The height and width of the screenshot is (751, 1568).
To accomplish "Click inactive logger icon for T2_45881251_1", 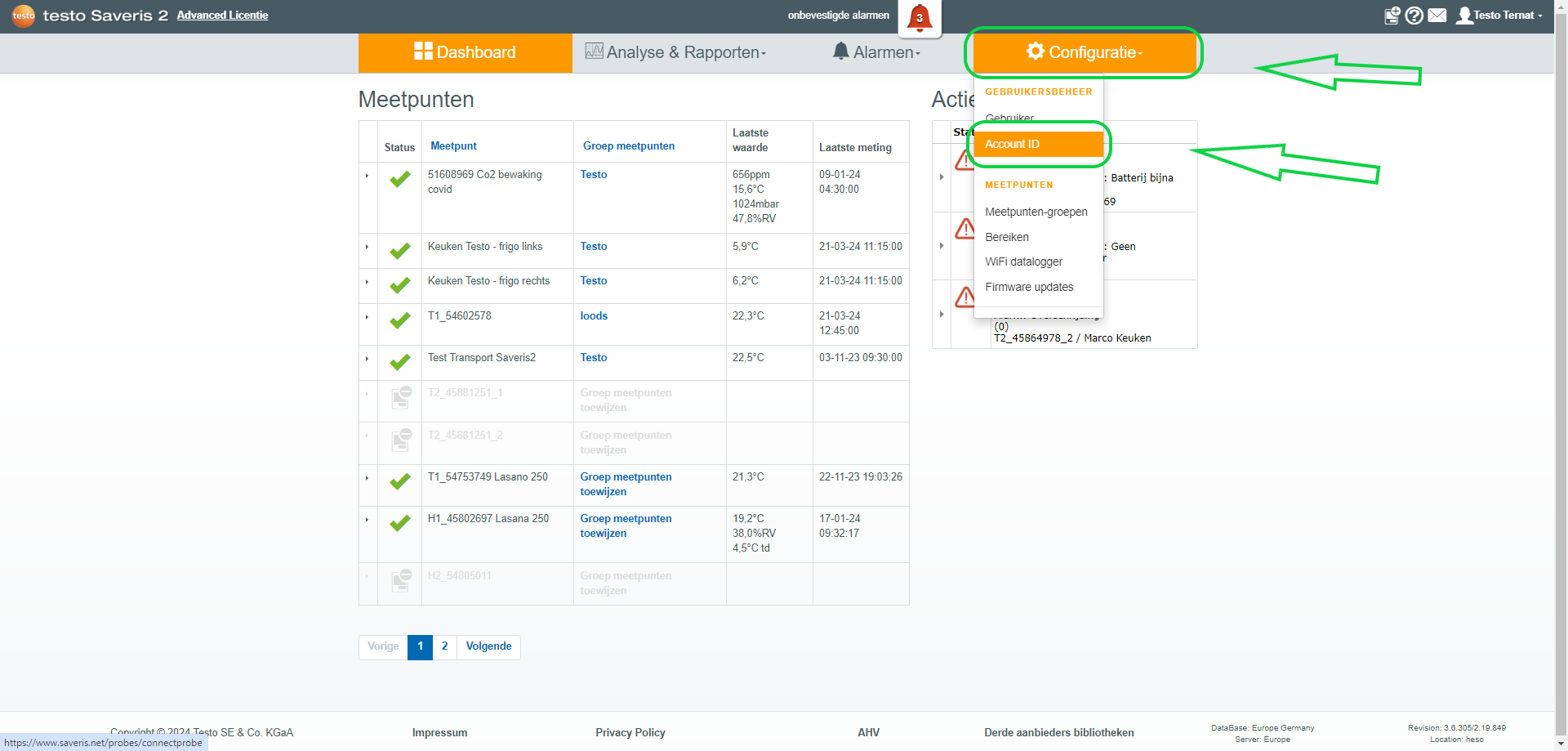I will 401,398.
